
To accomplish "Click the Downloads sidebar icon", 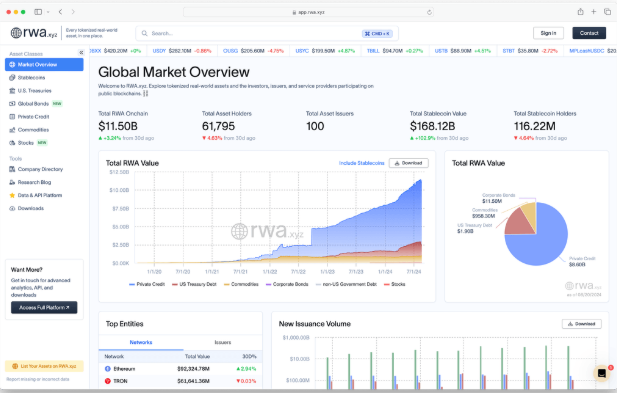I will (x=12, y=208).
